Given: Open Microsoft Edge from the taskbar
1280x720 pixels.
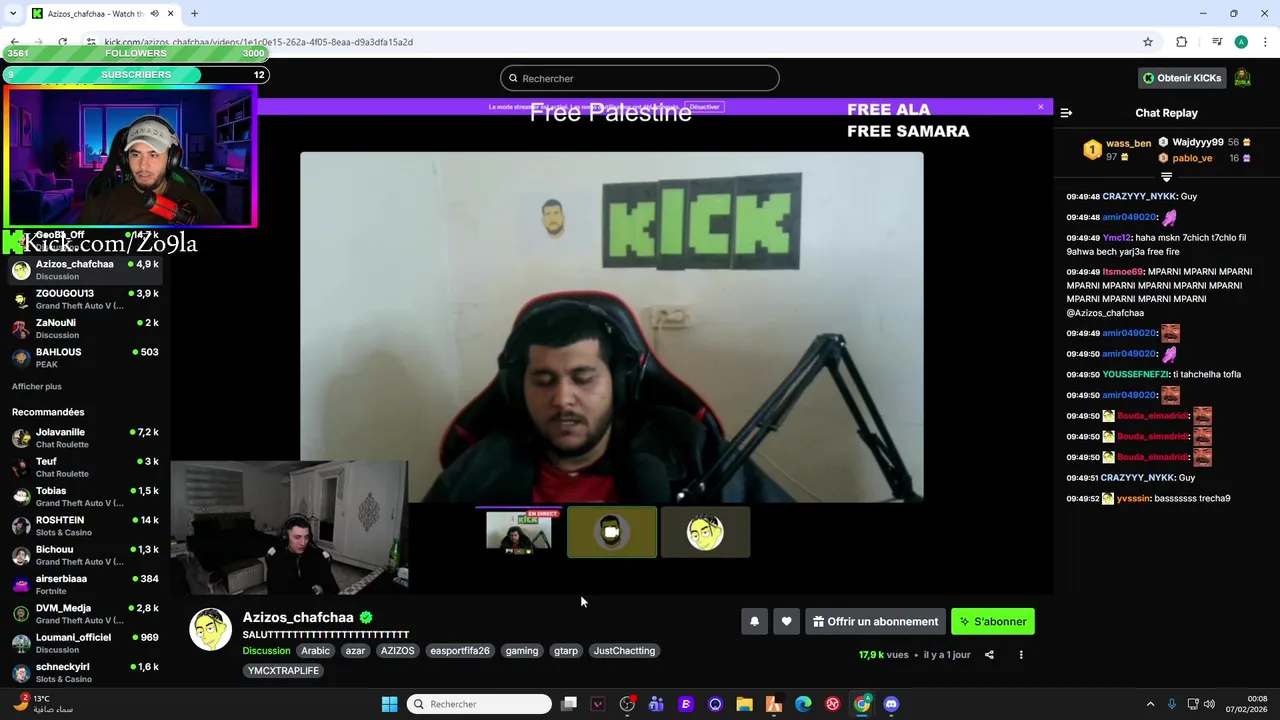Looking at the screenshot, I should click(x=803, y=704).
